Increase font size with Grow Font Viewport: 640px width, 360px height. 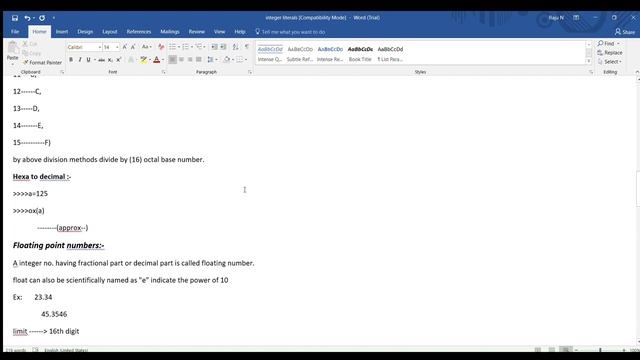[x=125, y=47]
